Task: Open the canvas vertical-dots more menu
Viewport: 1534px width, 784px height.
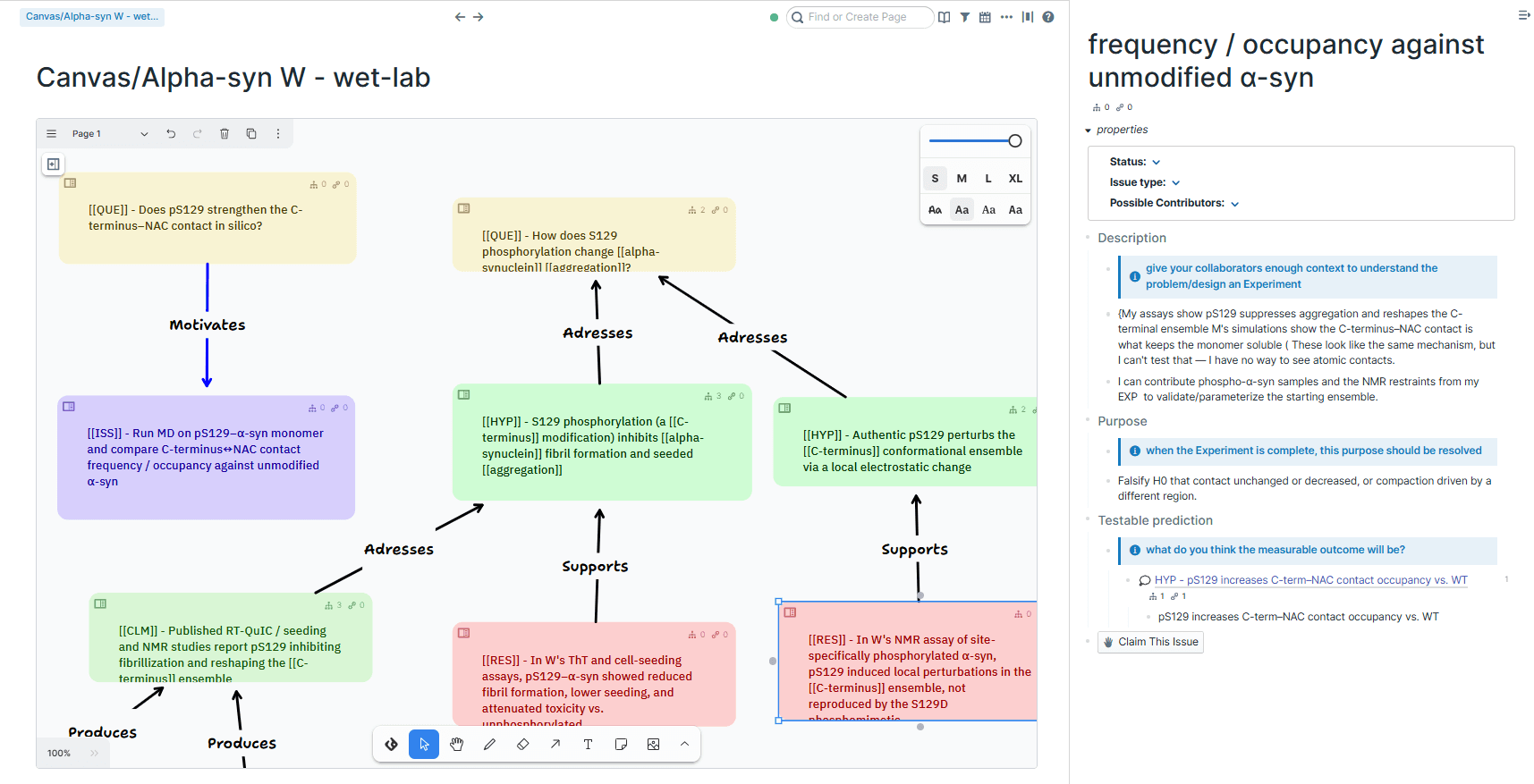Action: tap(278, 134)
